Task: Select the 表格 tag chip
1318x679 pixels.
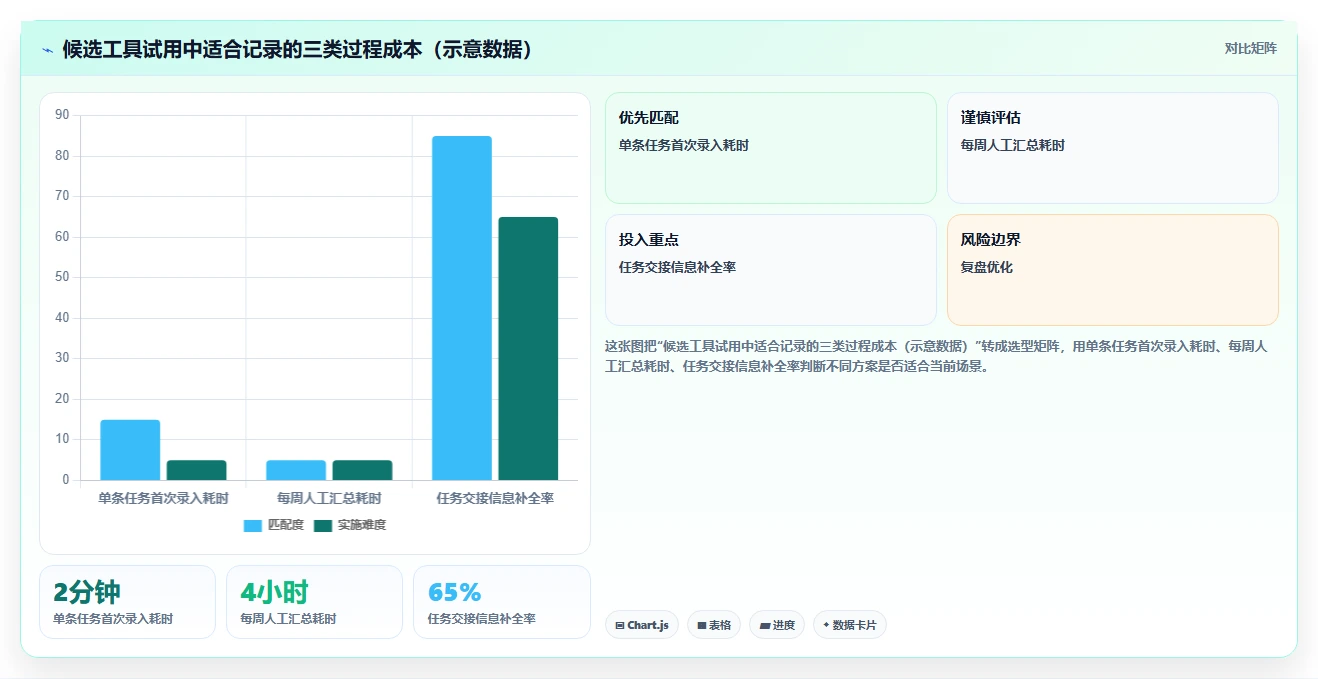Action: point(714,625)
